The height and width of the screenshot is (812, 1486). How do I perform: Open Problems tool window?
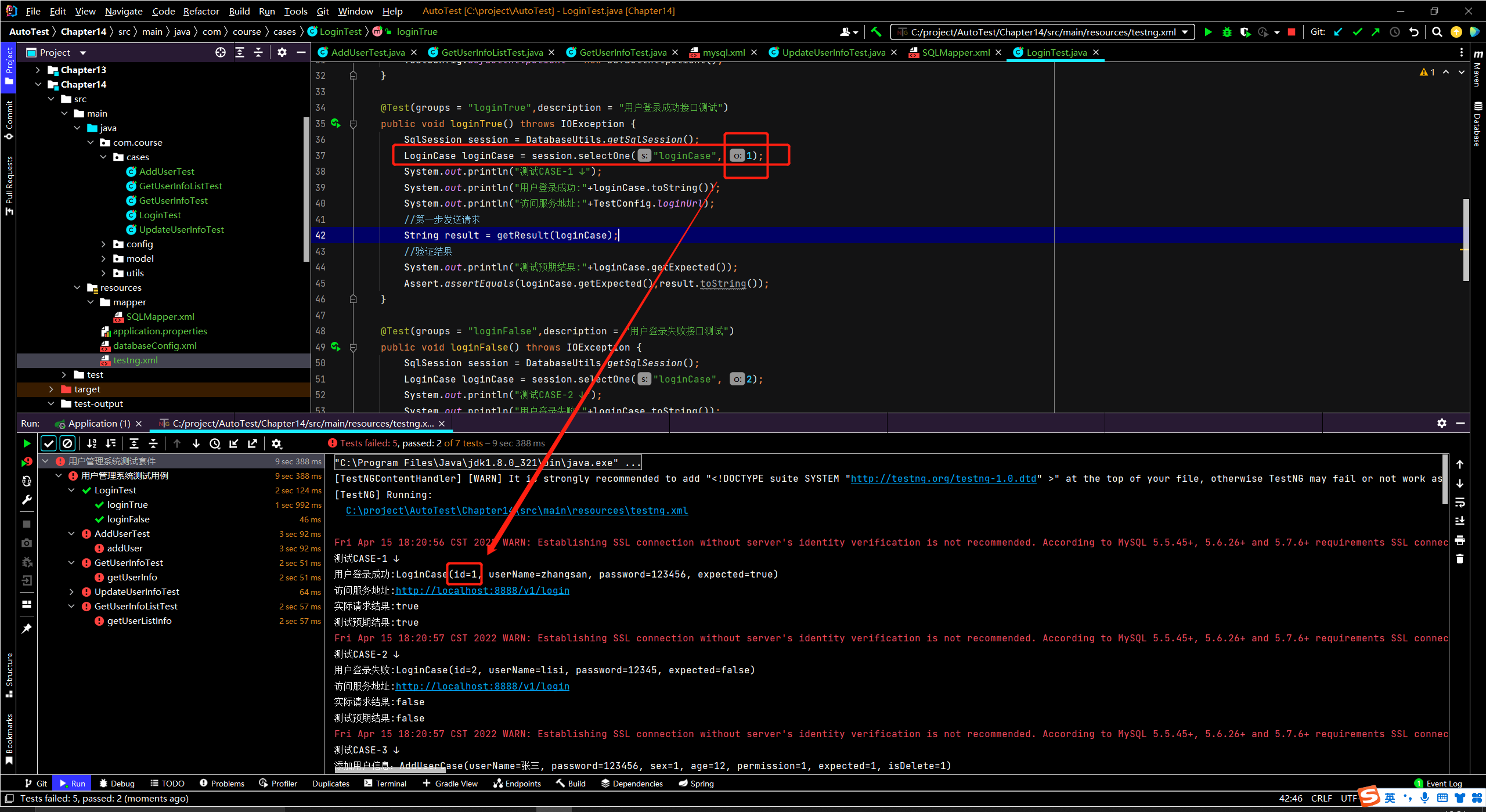(222, 784)
